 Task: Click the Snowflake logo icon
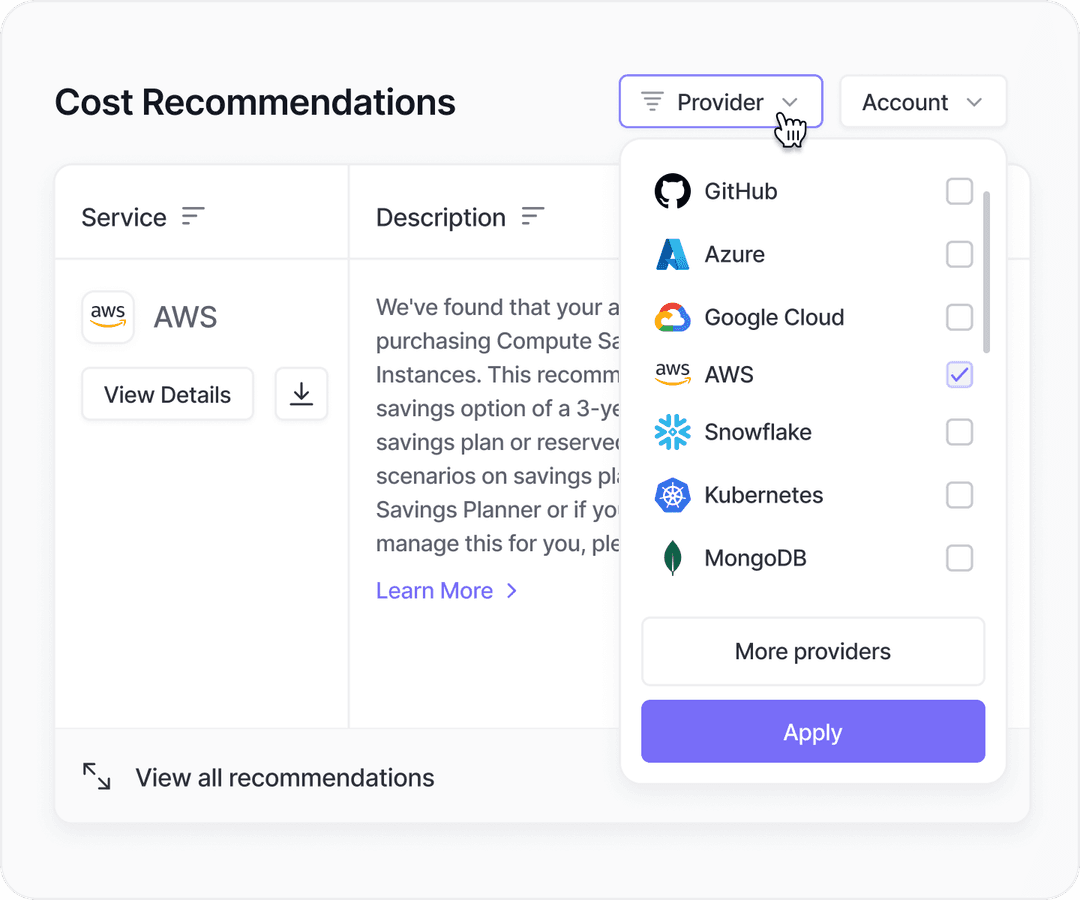[x=672, y=432]
